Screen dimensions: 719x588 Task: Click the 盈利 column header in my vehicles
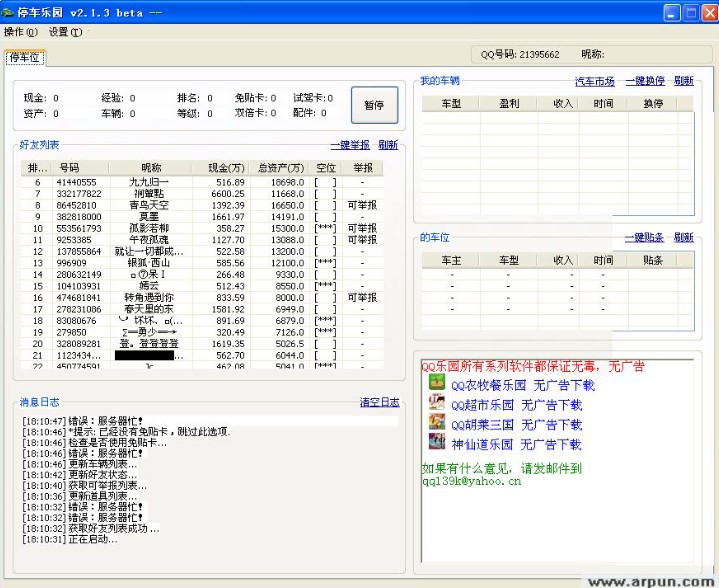click(x=508, y=104)
